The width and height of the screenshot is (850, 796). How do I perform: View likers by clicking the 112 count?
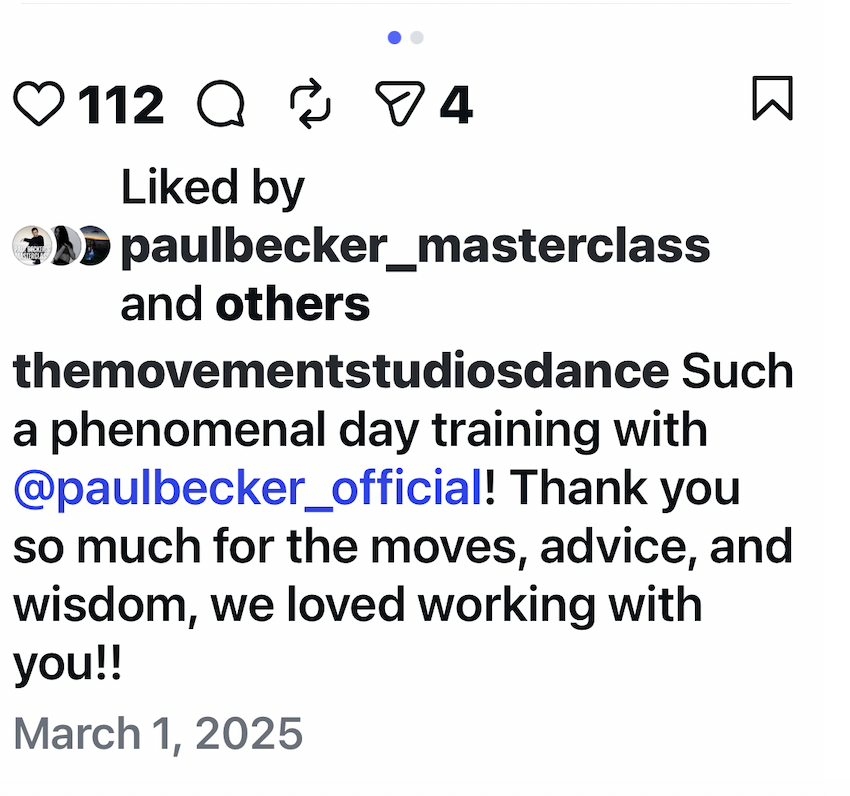120,103
